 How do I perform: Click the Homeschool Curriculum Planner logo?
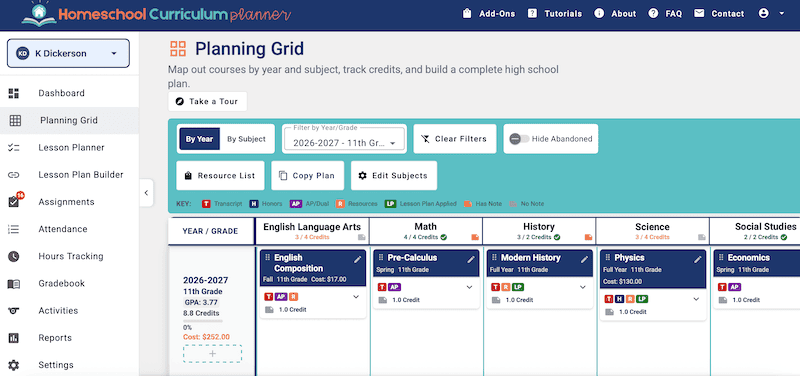click(156, 14)
